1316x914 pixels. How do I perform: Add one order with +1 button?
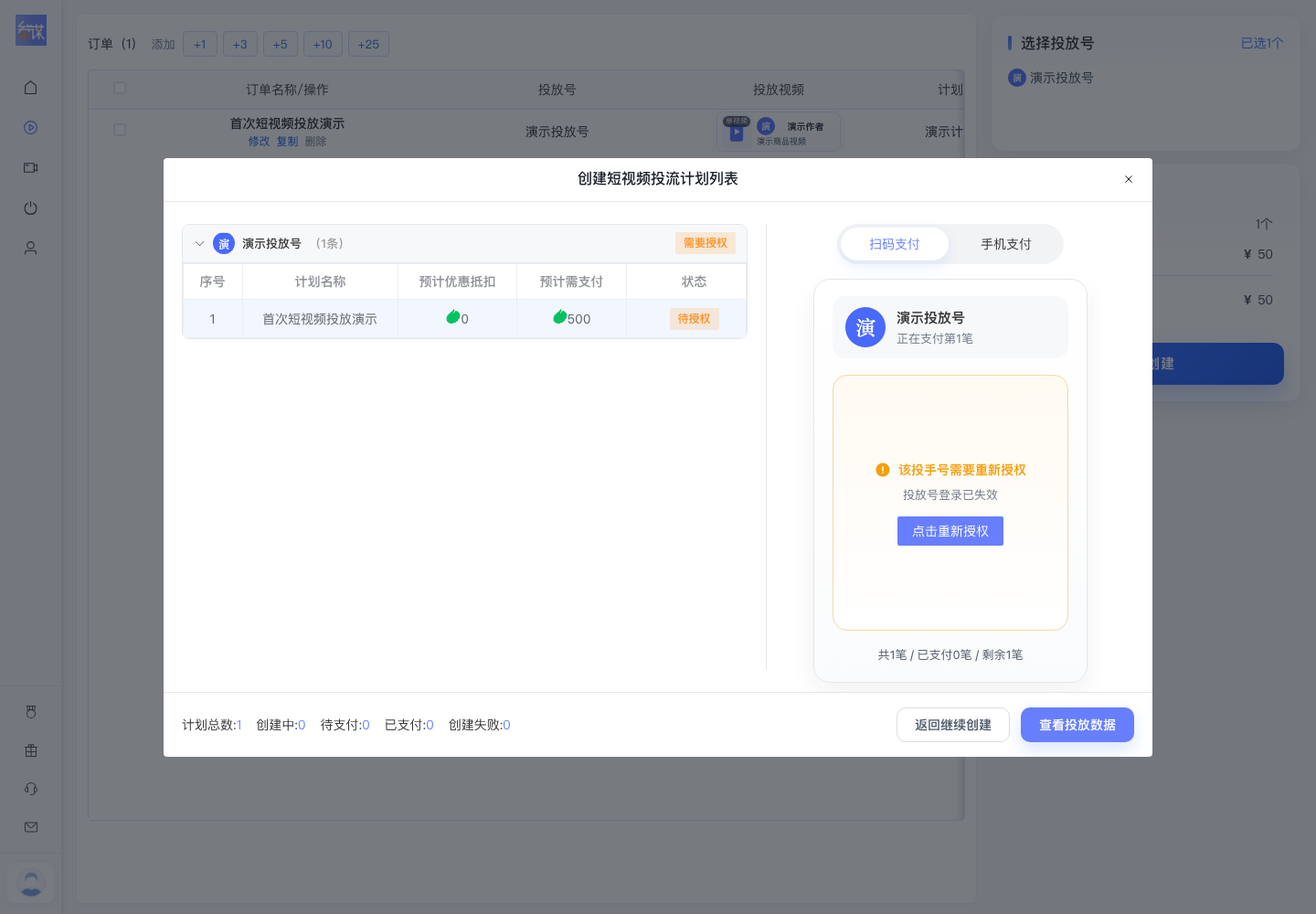[x=200, y=44]
